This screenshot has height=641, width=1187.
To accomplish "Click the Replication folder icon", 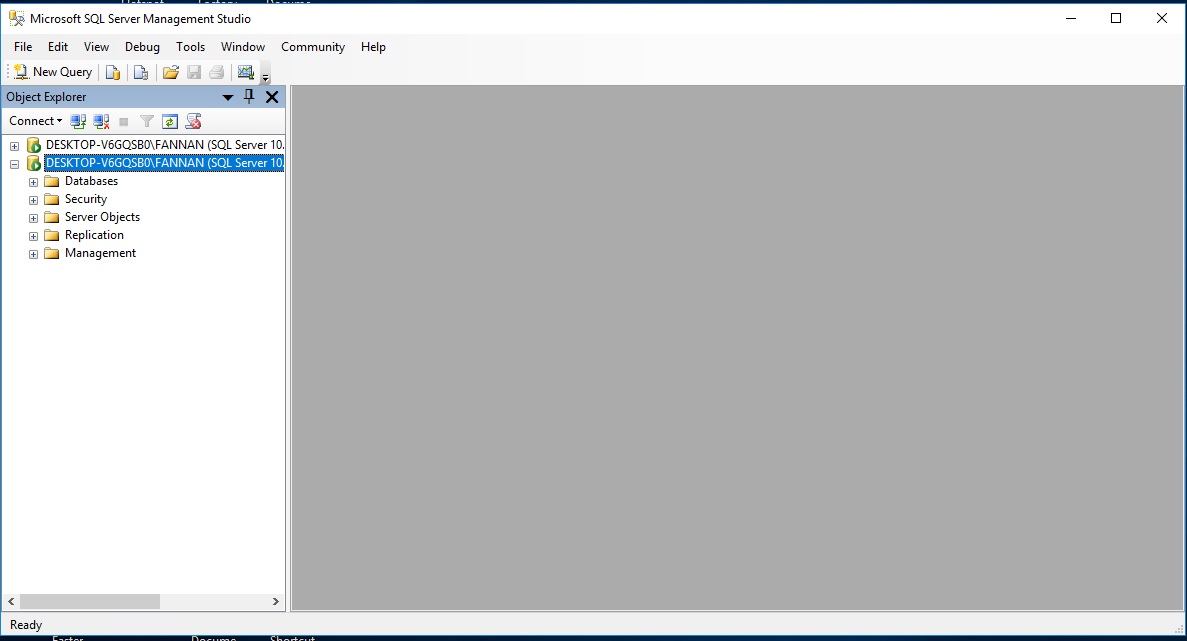I will [x=51, y=235].
